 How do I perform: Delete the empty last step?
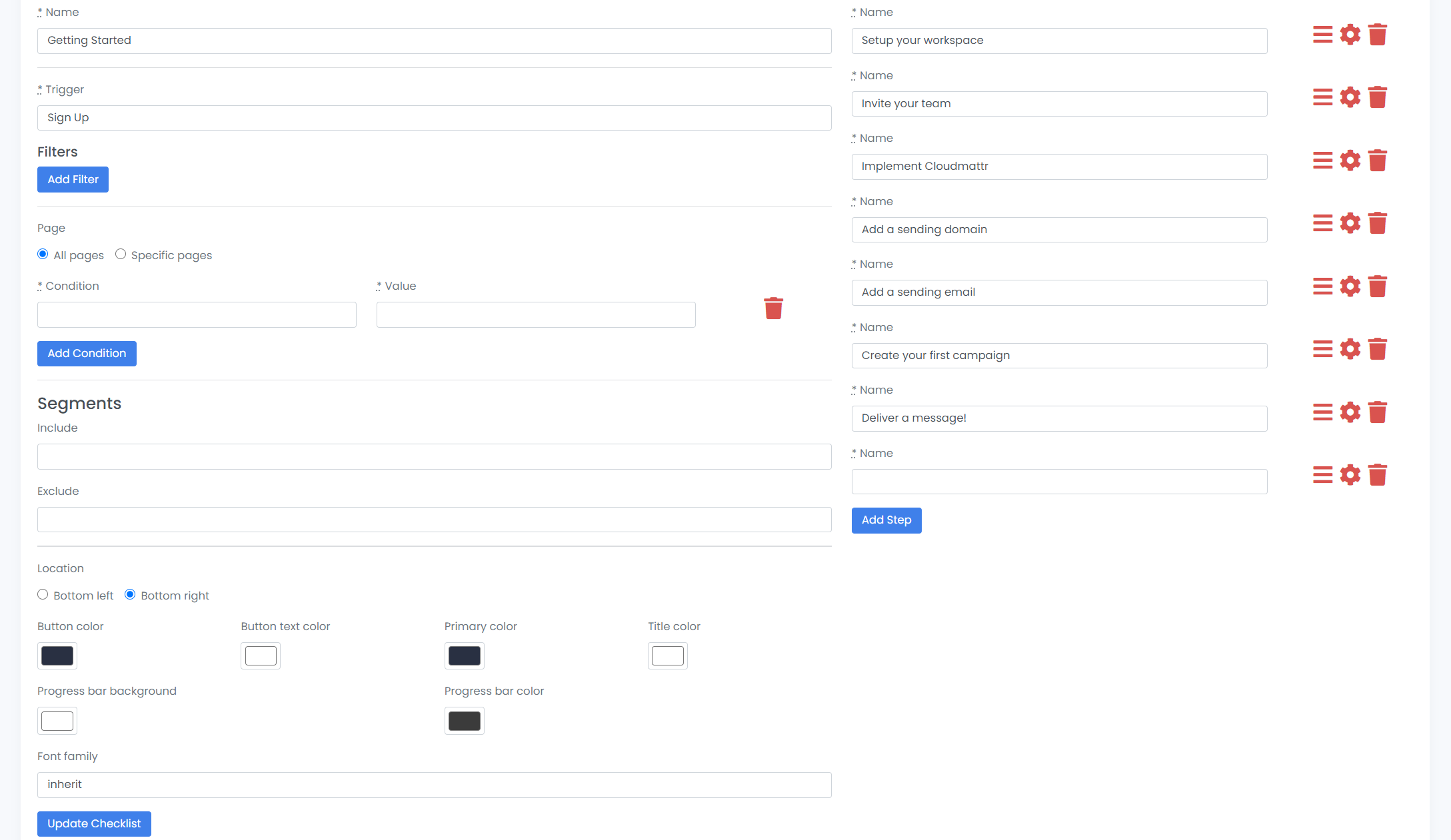coord(1377,475)
